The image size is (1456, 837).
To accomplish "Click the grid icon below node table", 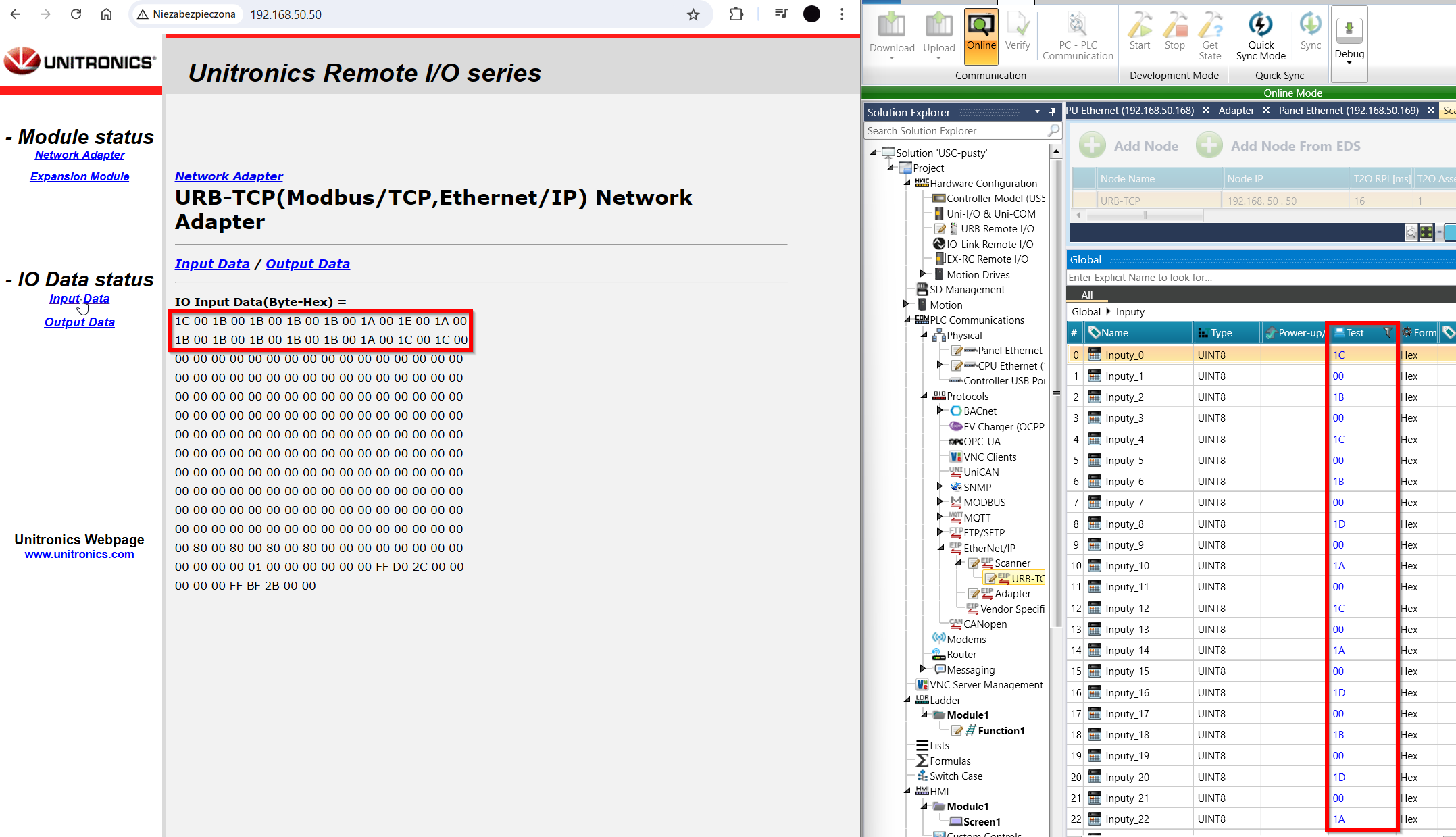I will pos(1426,233).
